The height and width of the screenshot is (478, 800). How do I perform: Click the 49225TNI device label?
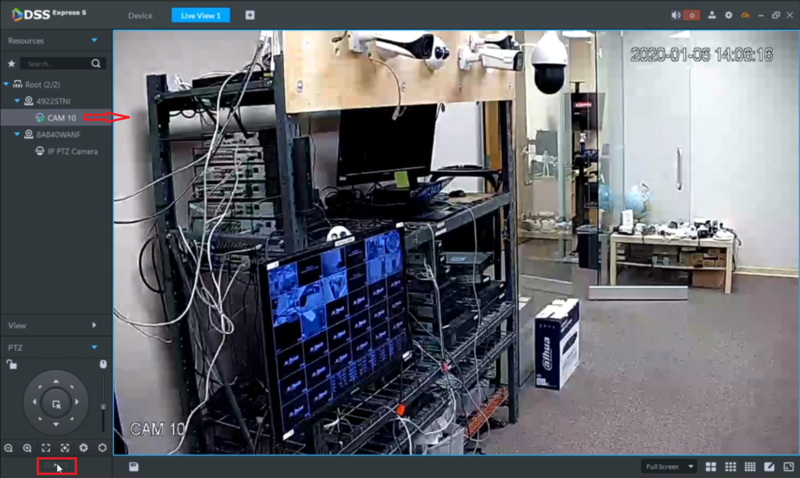coord(53,101)
